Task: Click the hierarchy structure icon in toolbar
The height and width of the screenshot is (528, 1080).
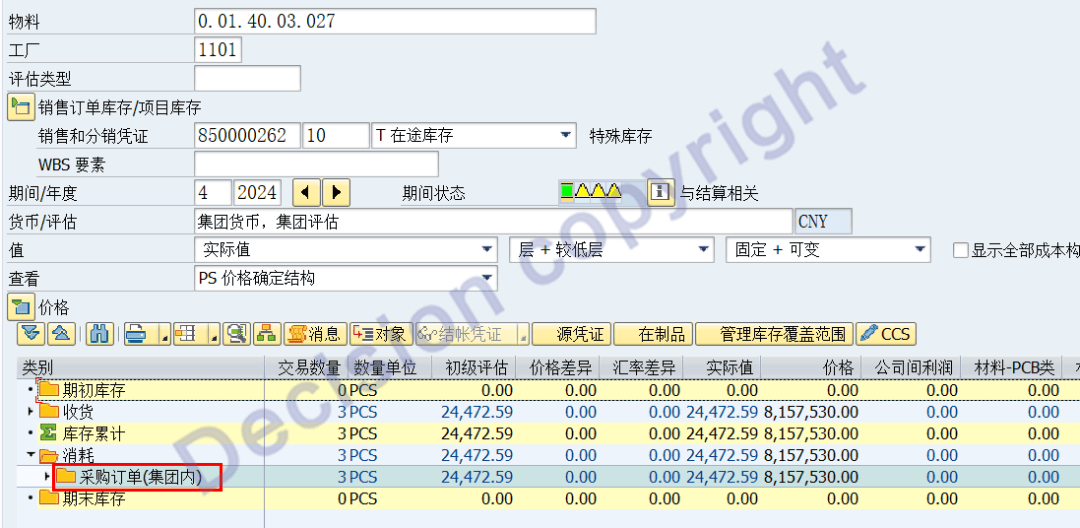Action: point(266,334)
